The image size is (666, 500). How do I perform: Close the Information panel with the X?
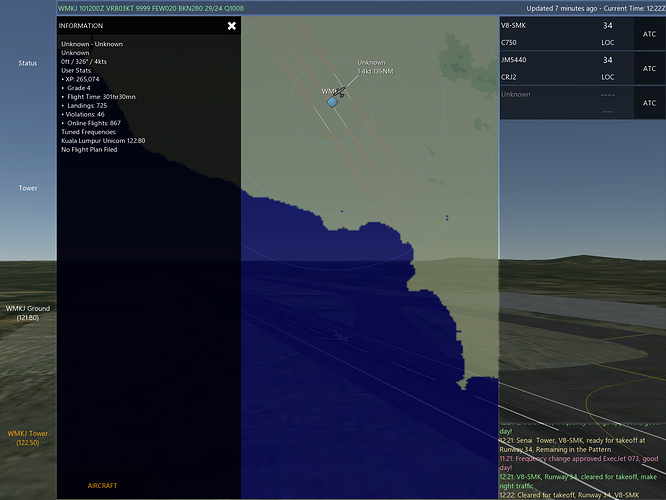(231, 26)
